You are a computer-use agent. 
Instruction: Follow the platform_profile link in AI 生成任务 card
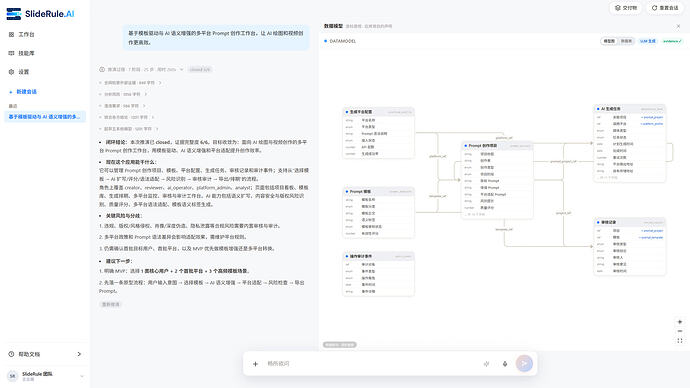(652, 124)
